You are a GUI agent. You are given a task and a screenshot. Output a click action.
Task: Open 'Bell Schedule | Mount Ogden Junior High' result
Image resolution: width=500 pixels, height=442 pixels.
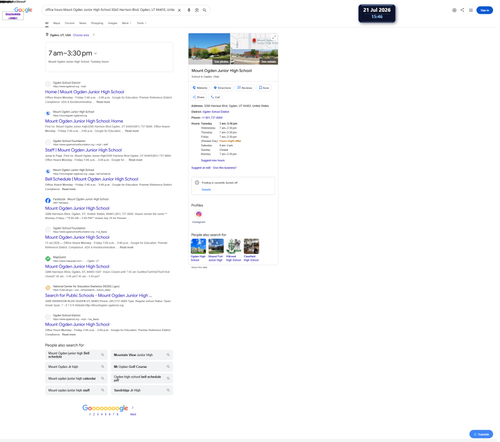92,179
